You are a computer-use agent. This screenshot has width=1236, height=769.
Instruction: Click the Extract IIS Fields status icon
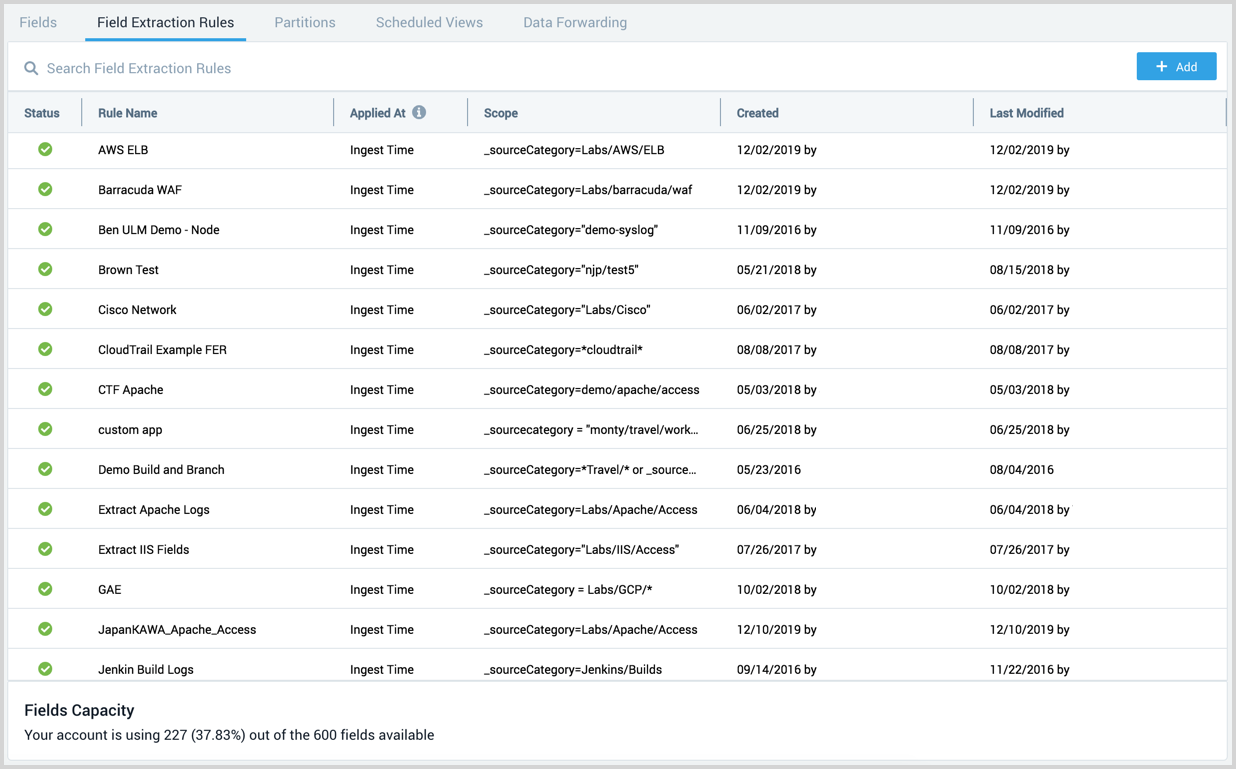point(45,550)
